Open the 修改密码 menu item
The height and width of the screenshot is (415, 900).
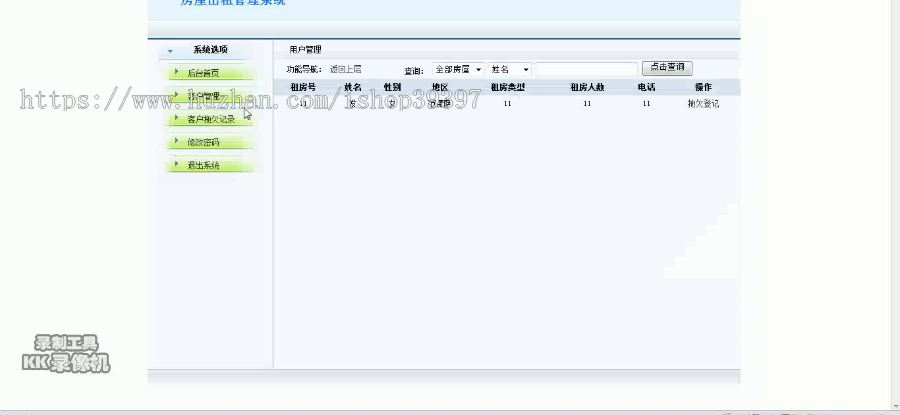pos(203,142)
